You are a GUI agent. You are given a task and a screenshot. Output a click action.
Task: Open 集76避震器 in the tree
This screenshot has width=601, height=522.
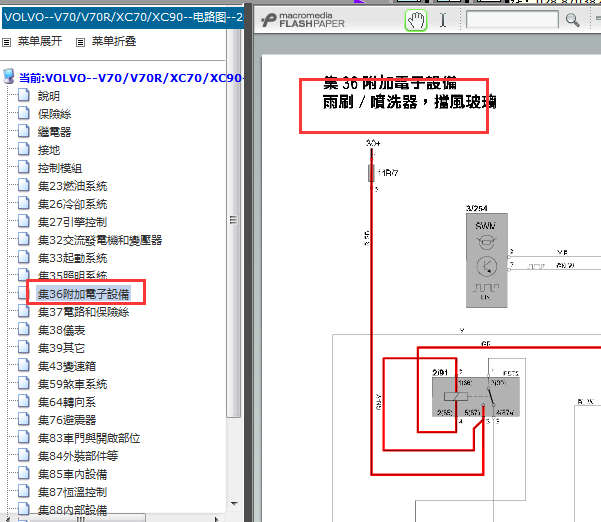coord(67,420)
